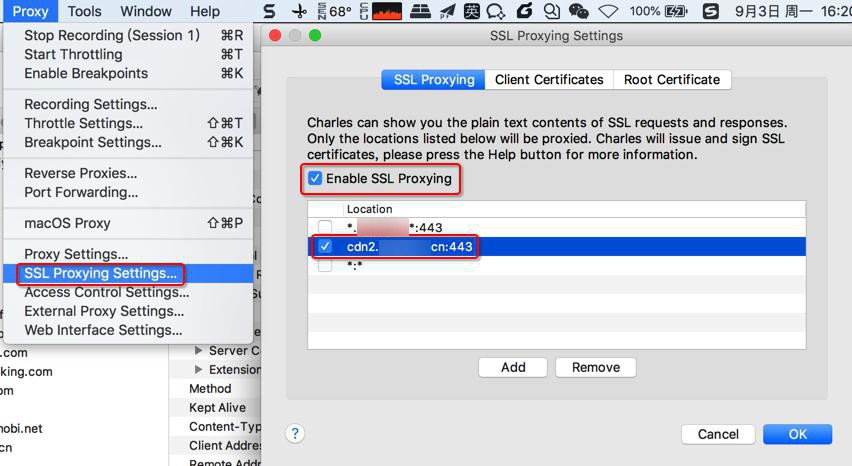
Task: Choose Stop Recording (Session 1)
Action: click(128, 35)
